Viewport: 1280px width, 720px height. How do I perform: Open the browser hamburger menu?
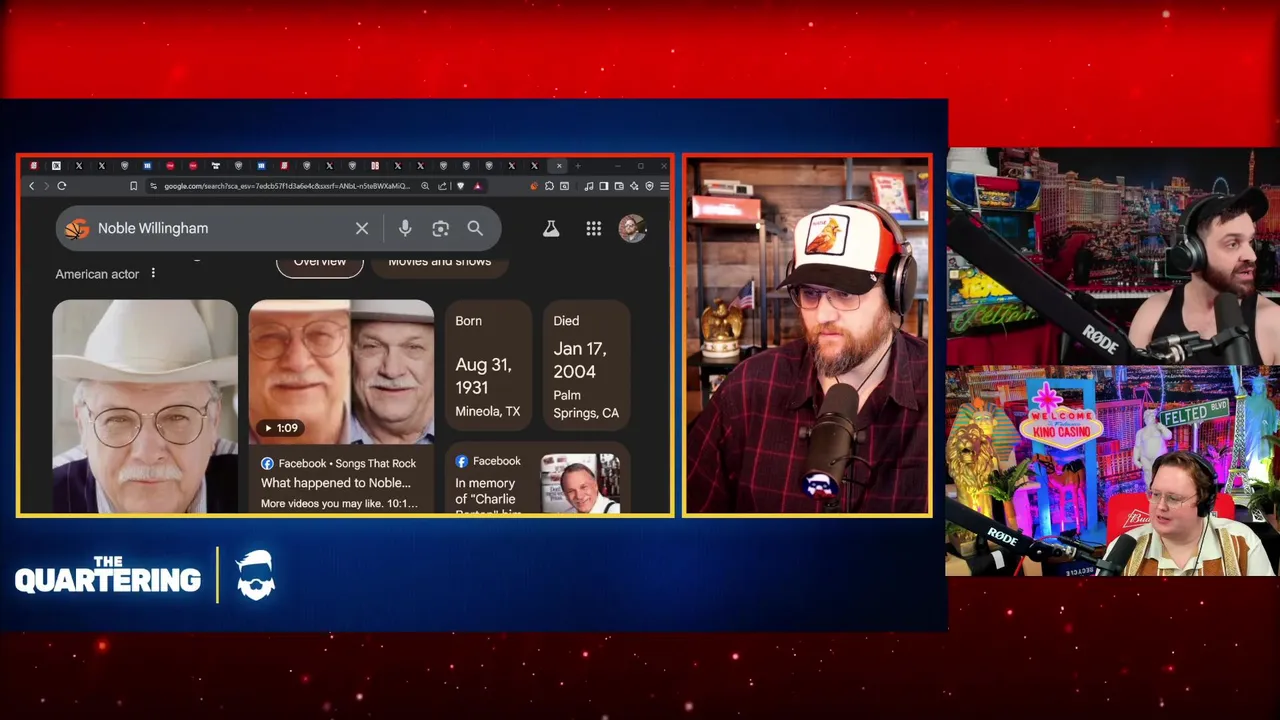point(664,186)
